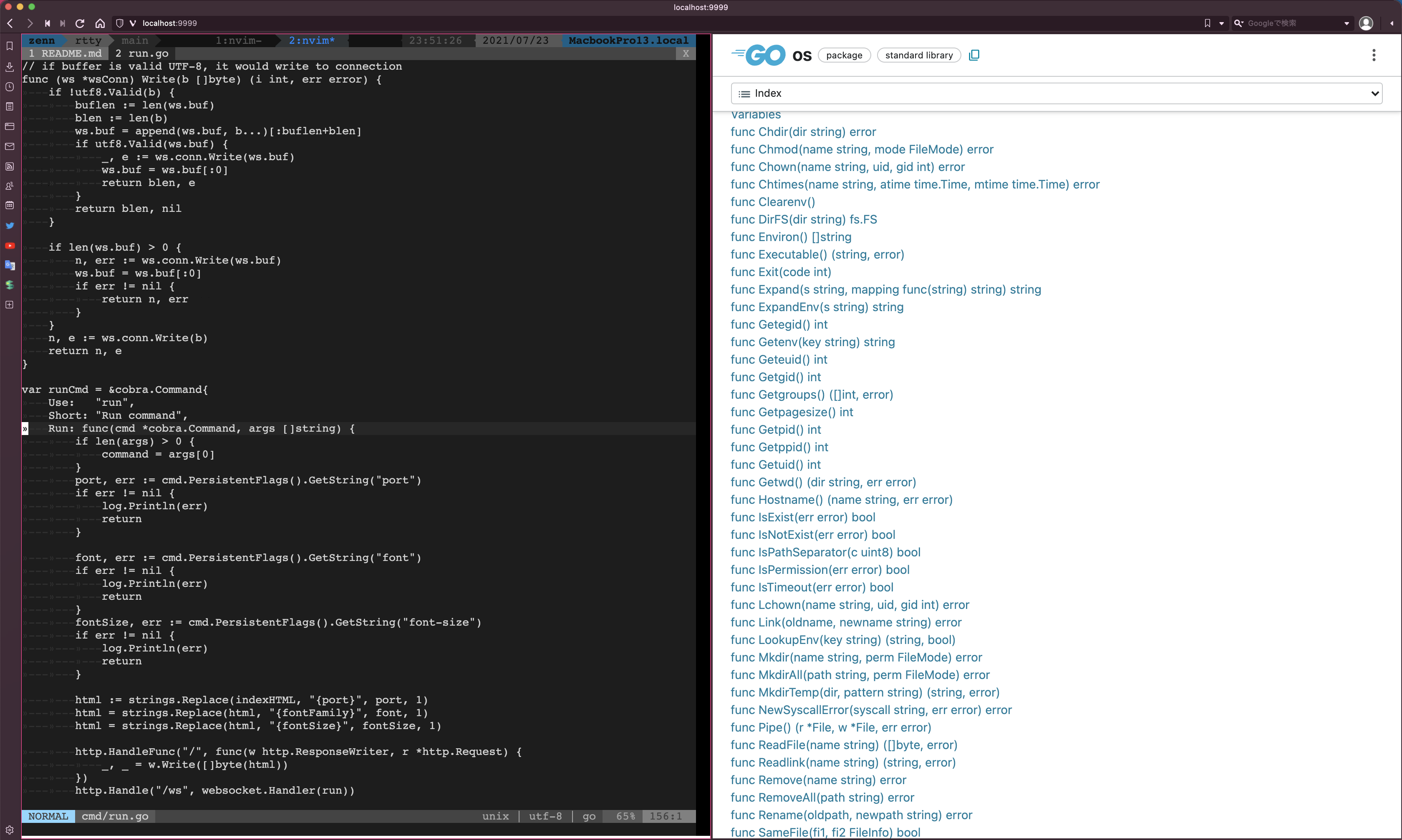Open the History clock panel
The image size is (1402, 840).
pos(10,87)
